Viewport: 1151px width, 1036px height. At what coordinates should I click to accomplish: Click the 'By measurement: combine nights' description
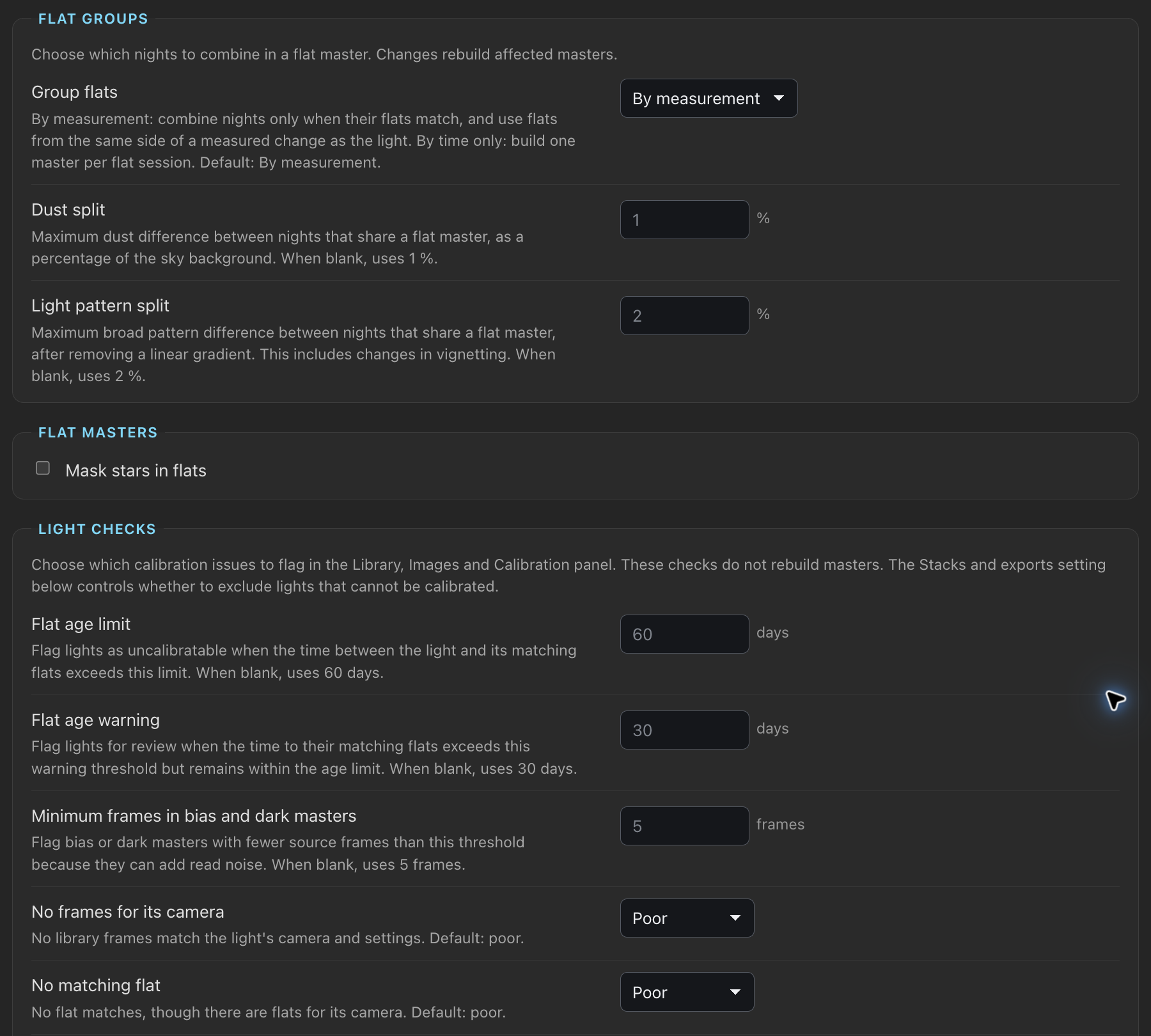[x=303, y=141]
